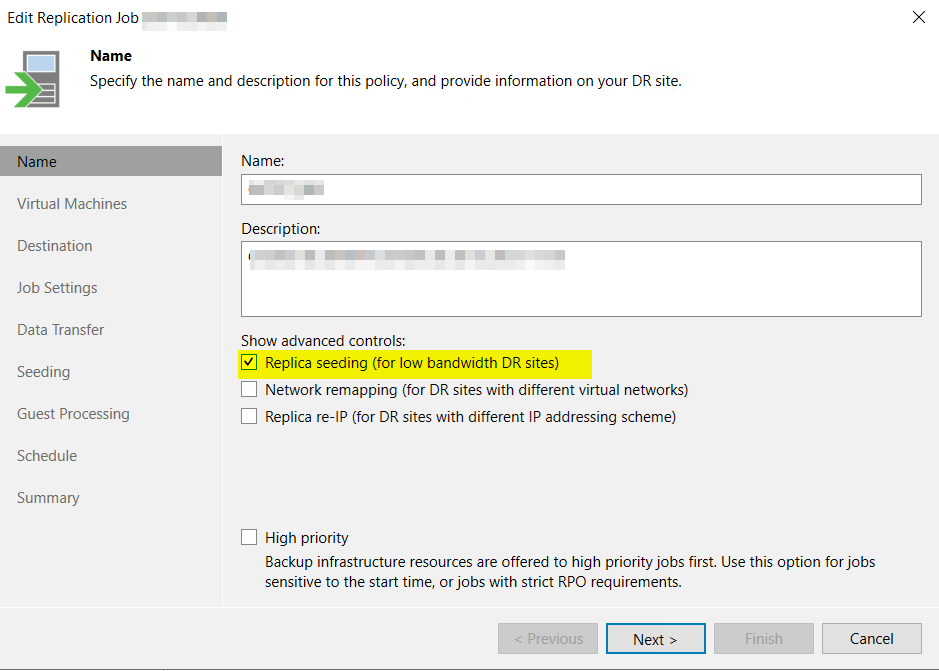Click the Next button
939x671 pixels.
click(655, 639)
